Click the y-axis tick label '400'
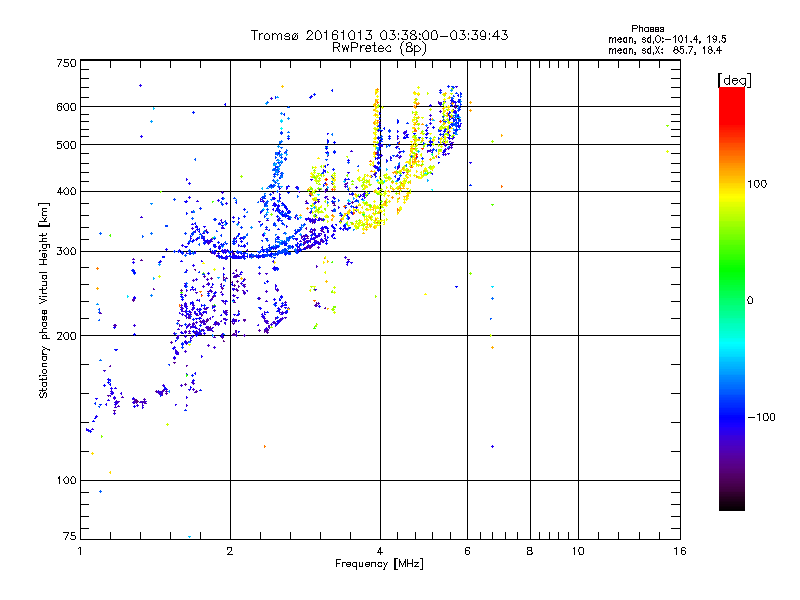 click(x=66, y=192)
